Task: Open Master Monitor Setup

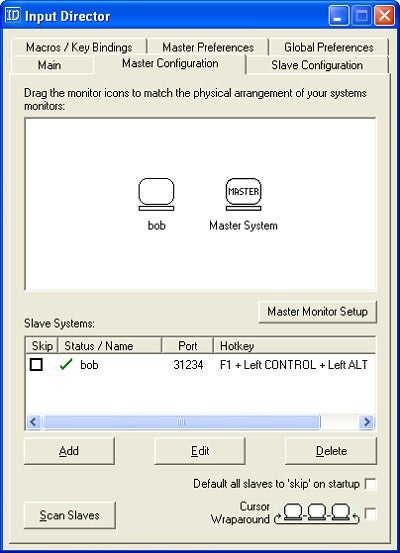Action: click(x=317, y=312)
